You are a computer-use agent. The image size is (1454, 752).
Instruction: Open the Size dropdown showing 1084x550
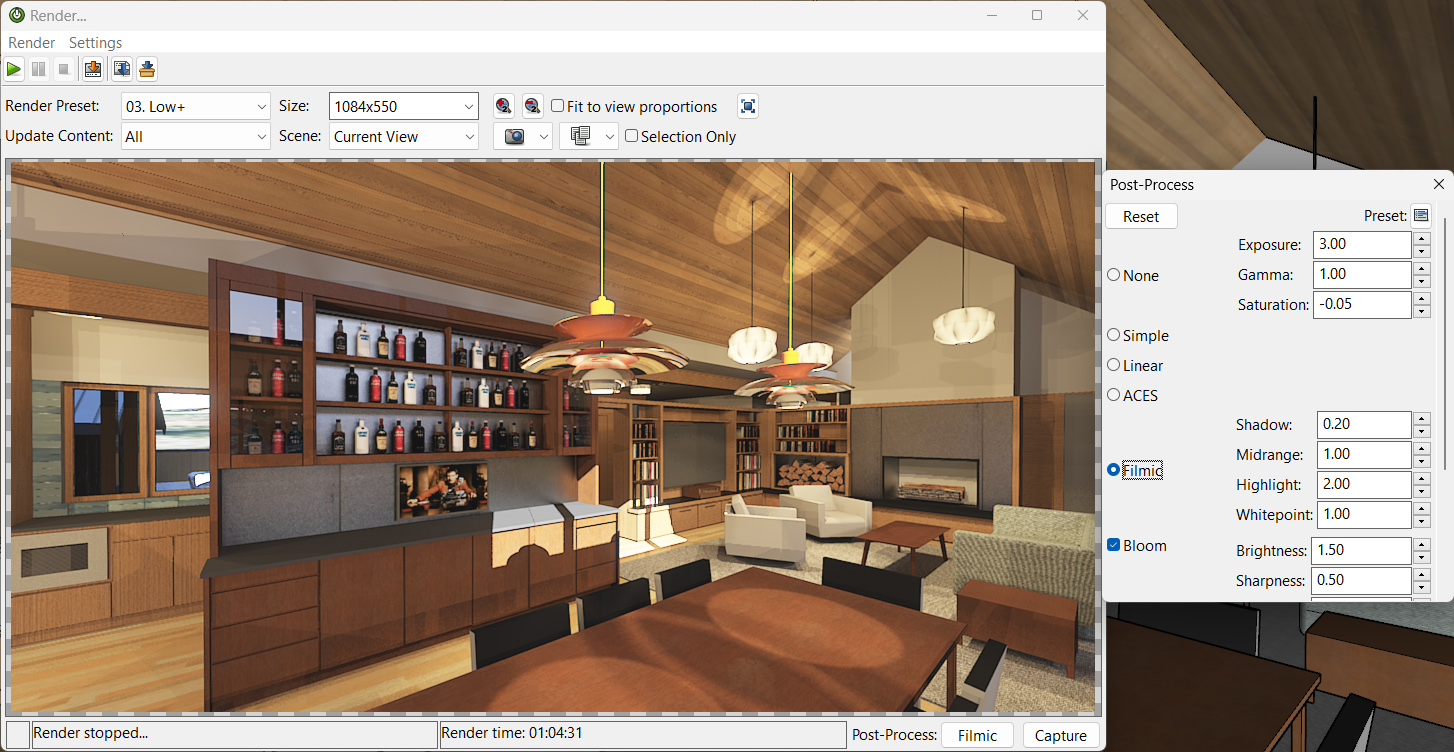(x=404, y=106)
